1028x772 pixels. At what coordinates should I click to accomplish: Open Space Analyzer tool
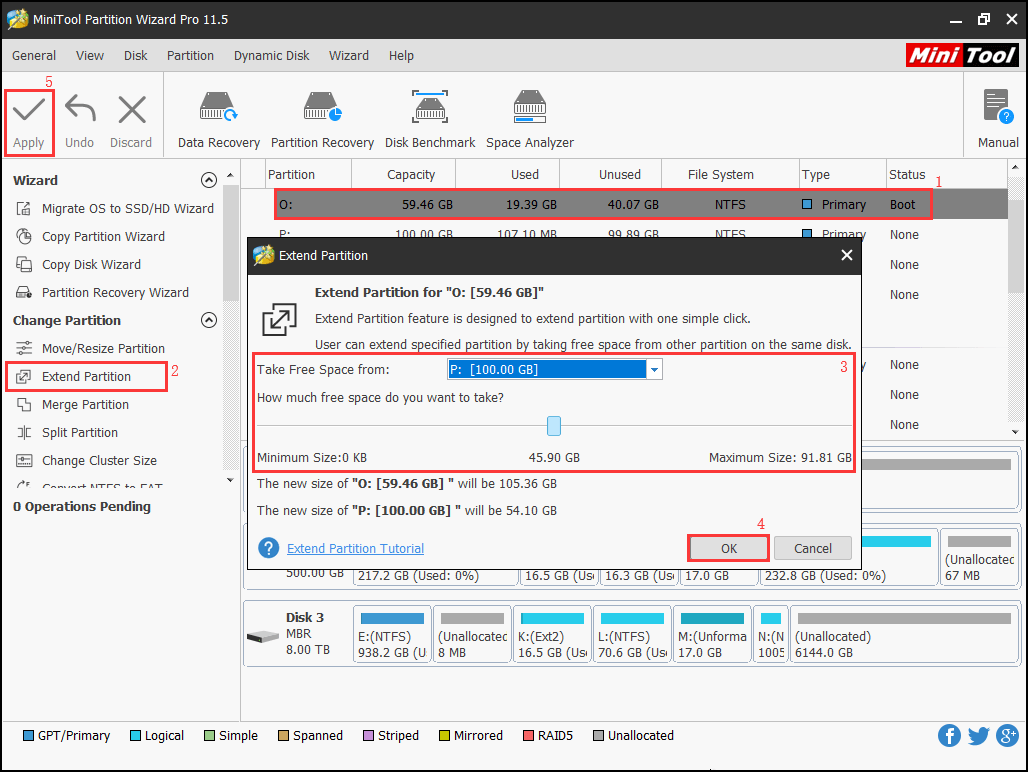point(530,120)
